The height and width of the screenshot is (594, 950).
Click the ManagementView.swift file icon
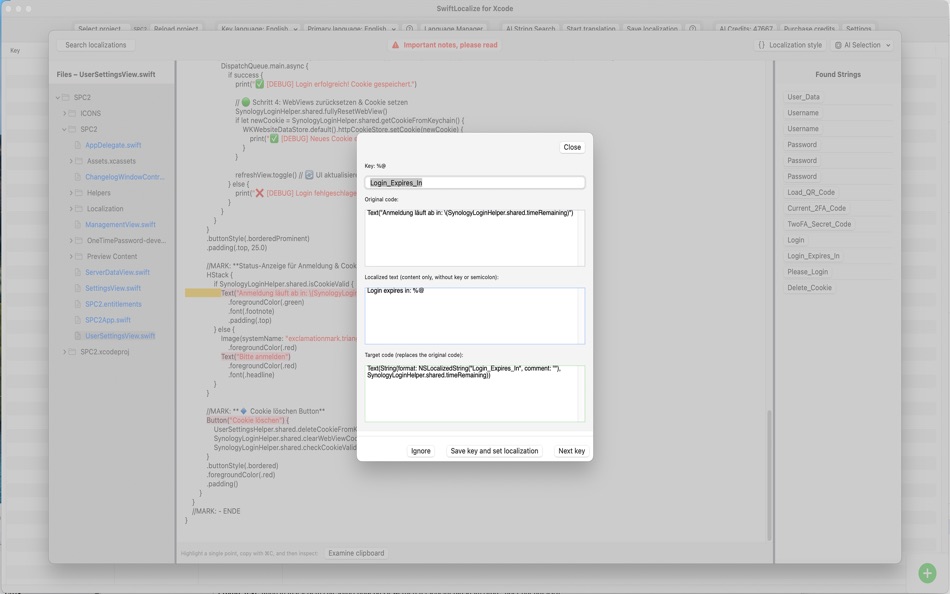[x=78, y=225]
